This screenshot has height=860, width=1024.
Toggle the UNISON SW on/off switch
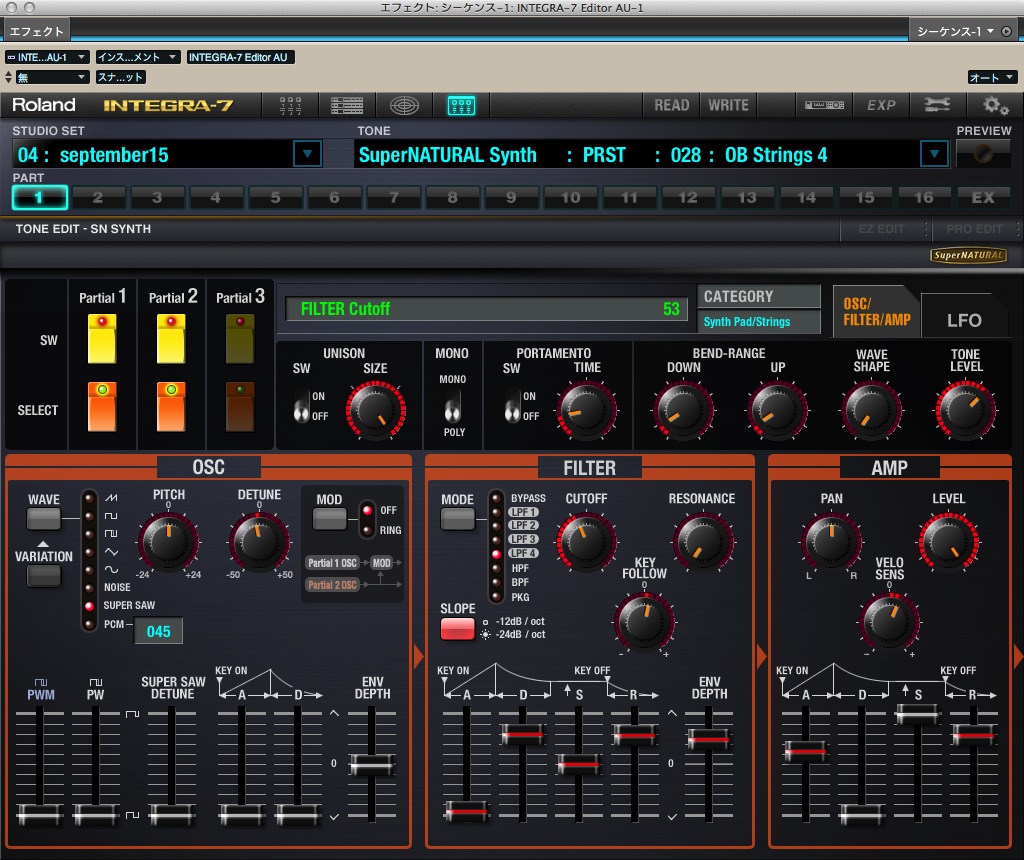[x=301, y=406]
